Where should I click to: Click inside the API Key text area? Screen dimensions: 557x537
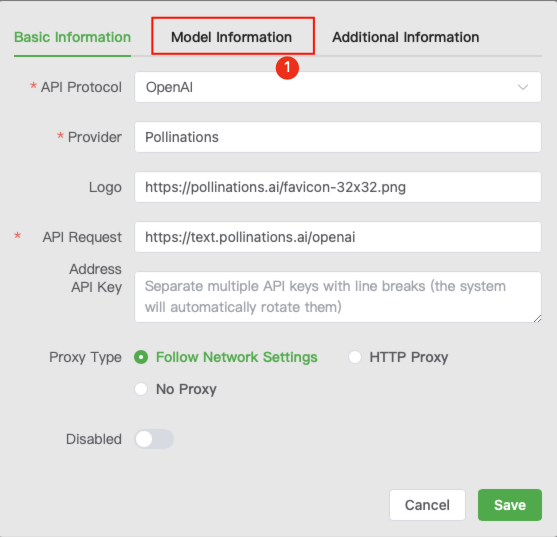click(338, 297)
